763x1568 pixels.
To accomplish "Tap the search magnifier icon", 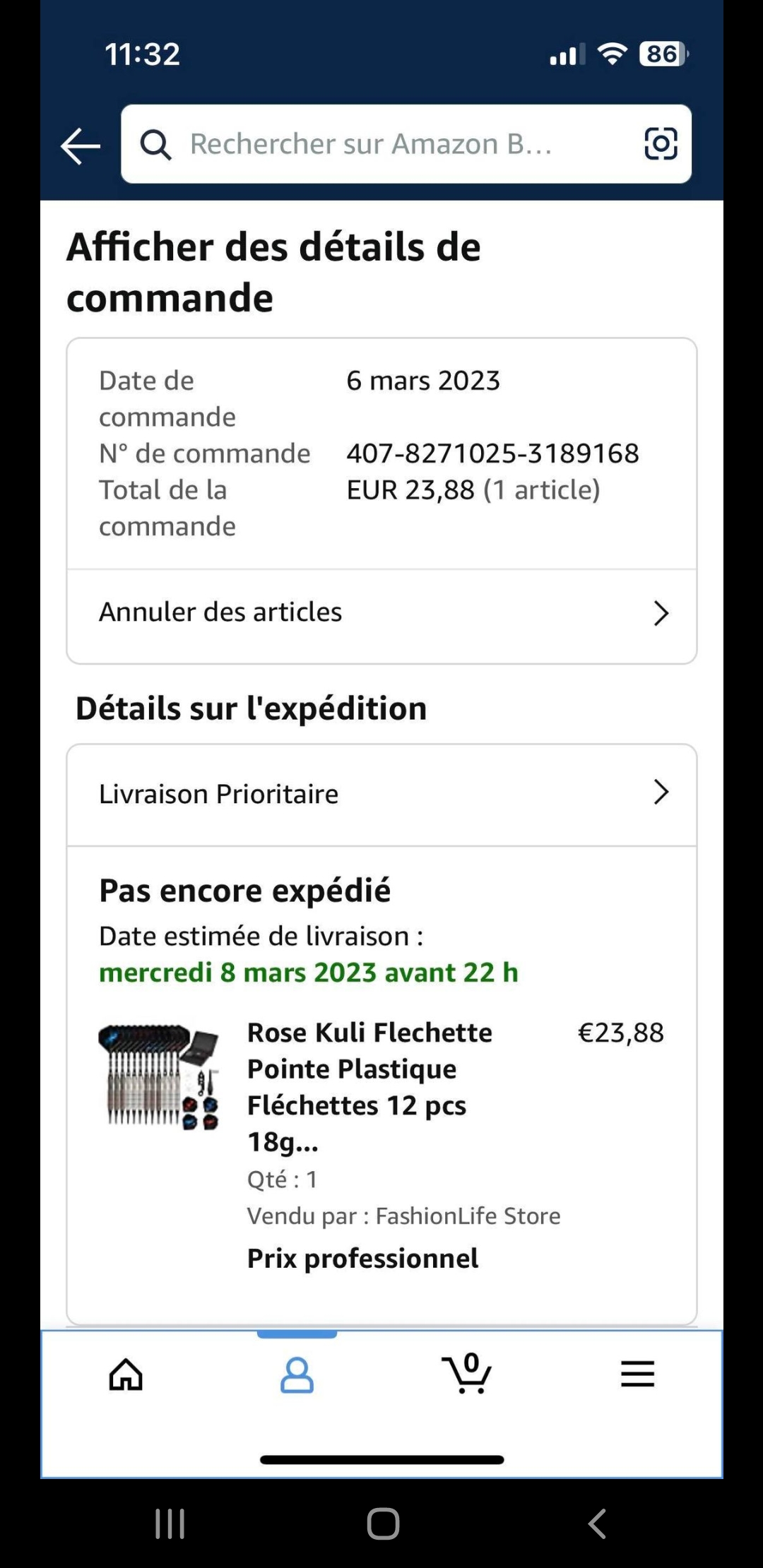I will [x=155, y=145].
